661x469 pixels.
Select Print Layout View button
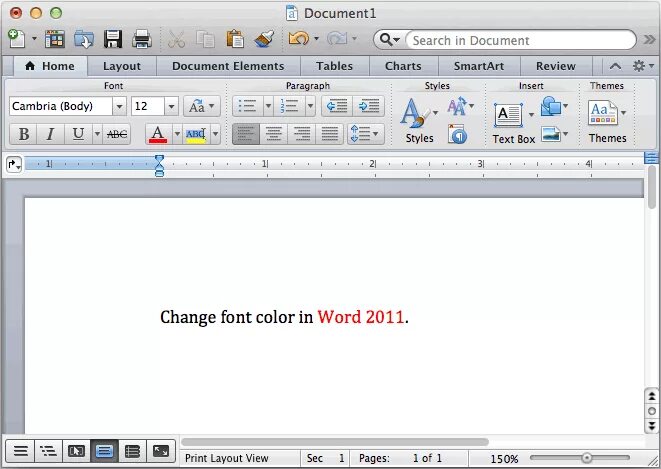pos(105,451)
